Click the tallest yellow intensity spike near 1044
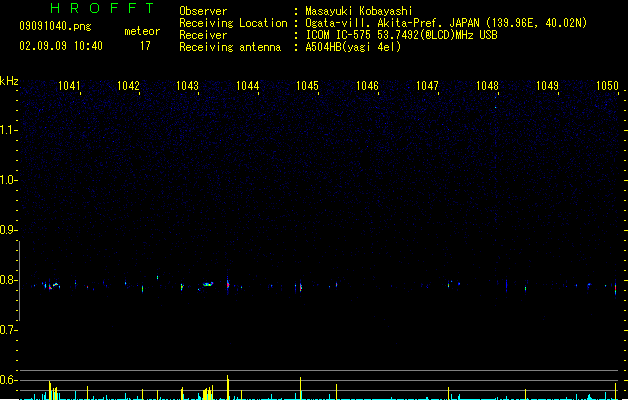Image resolution: width=629 pixels, height=400 pixels. tap(228, 387)
